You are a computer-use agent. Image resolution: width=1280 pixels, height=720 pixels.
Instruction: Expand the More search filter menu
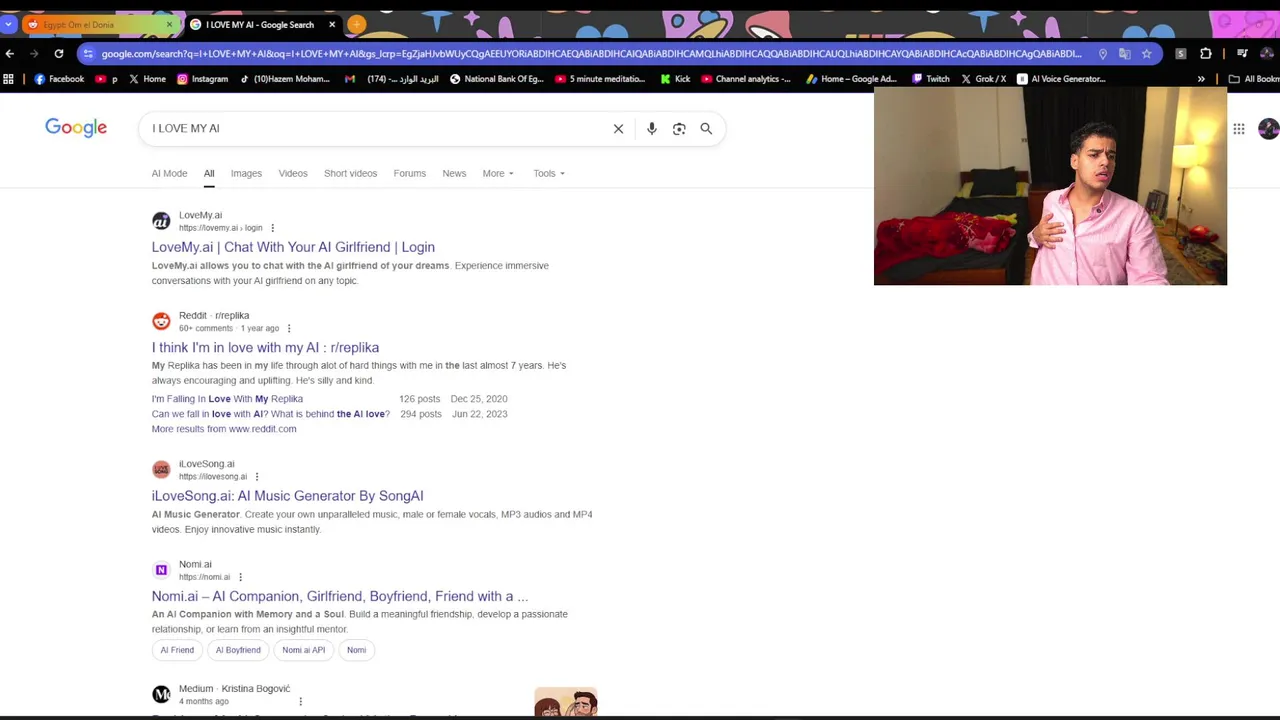[498, 173]
